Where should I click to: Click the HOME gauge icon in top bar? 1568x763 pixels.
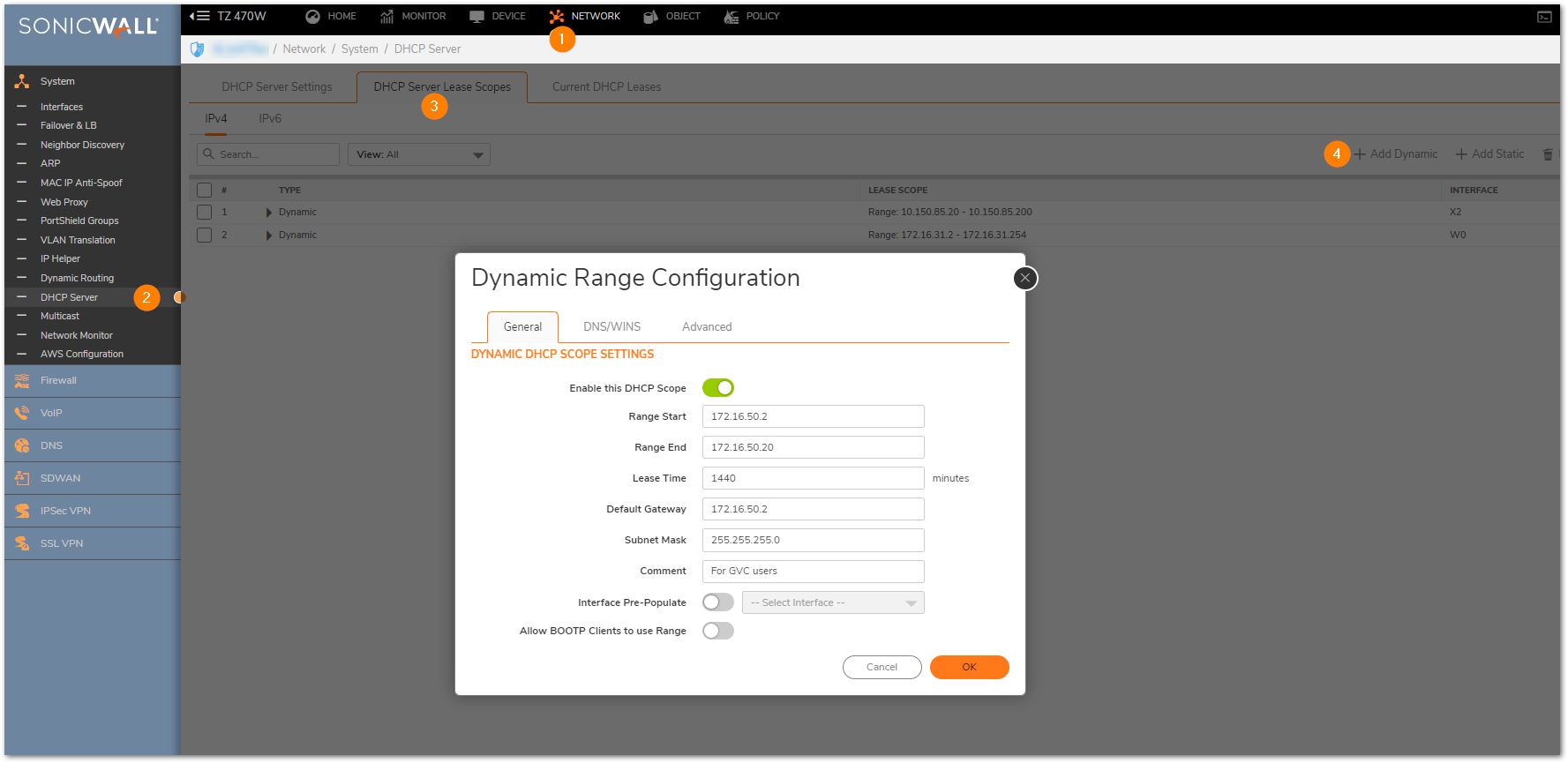click(312, 17)
